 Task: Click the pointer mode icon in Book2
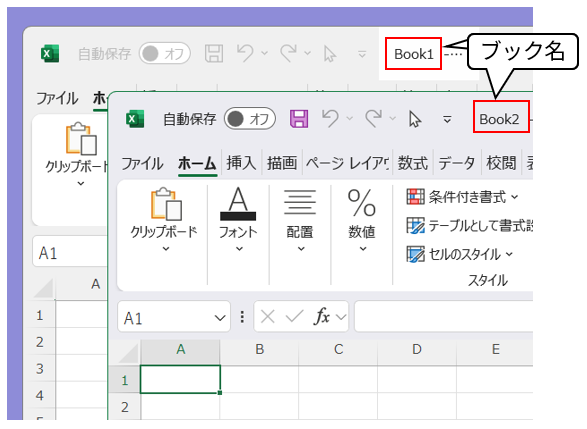click(415, 119)
